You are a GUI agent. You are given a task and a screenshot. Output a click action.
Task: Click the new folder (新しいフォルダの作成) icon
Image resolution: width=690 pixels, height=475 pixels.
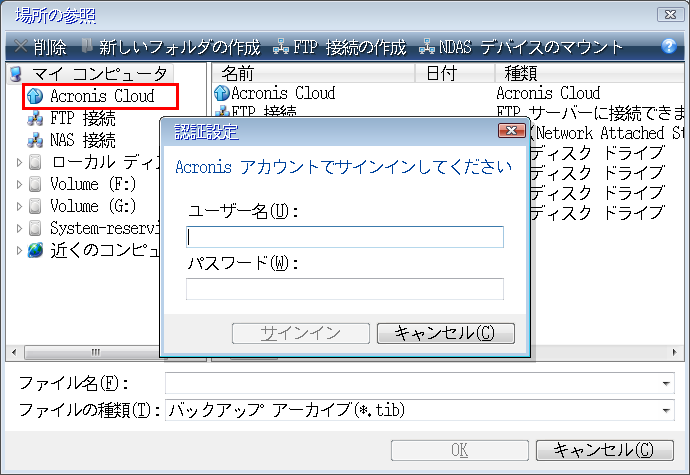click(x=87, y=45)
